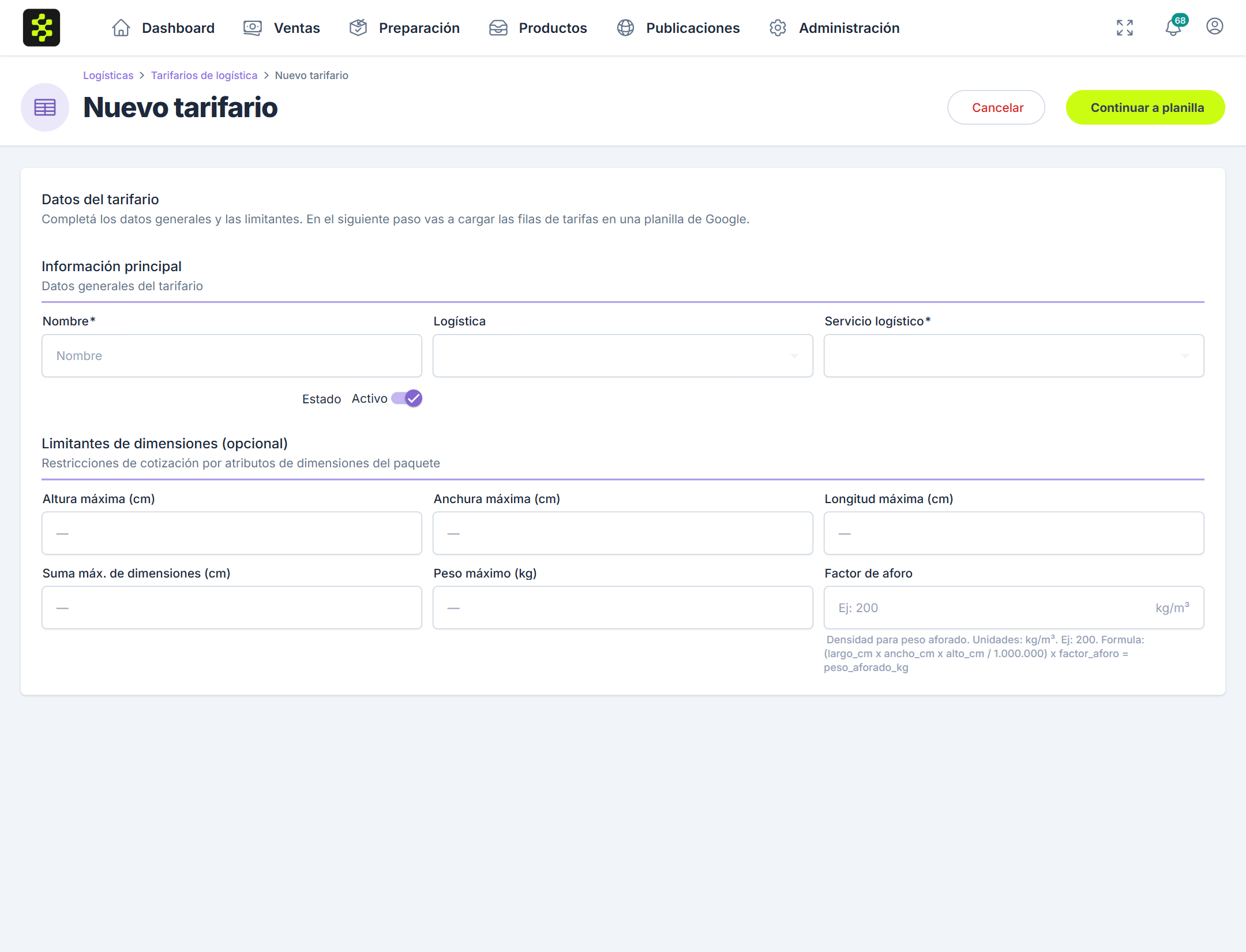This screenshot has height=952, width=1246.
Task: Click the app logo in top-left corner
Action: coord(42,28)
